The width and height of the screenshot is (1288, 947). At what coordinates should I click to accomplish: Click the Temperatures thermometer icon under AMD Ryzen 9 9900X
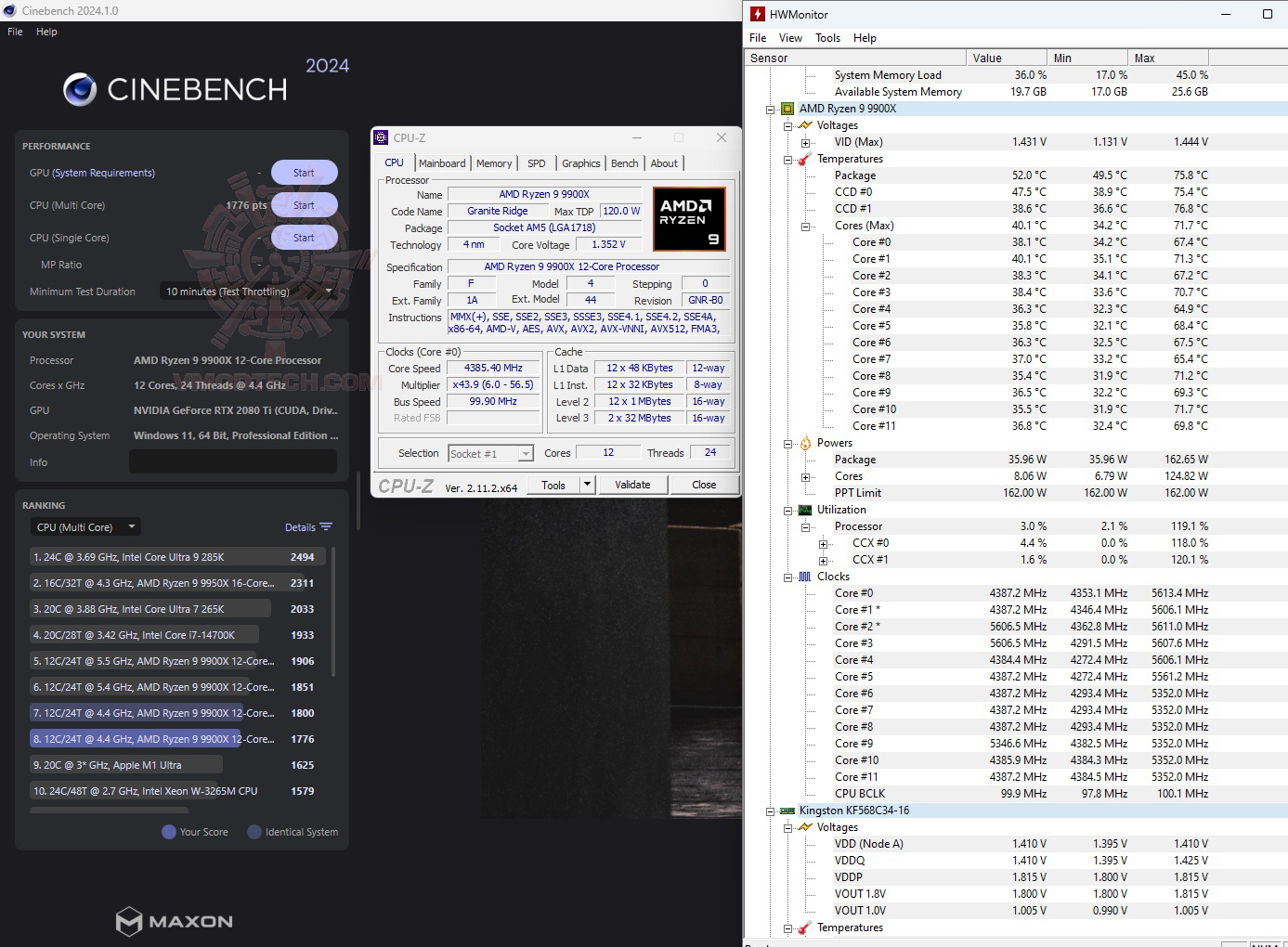point(805,159)
